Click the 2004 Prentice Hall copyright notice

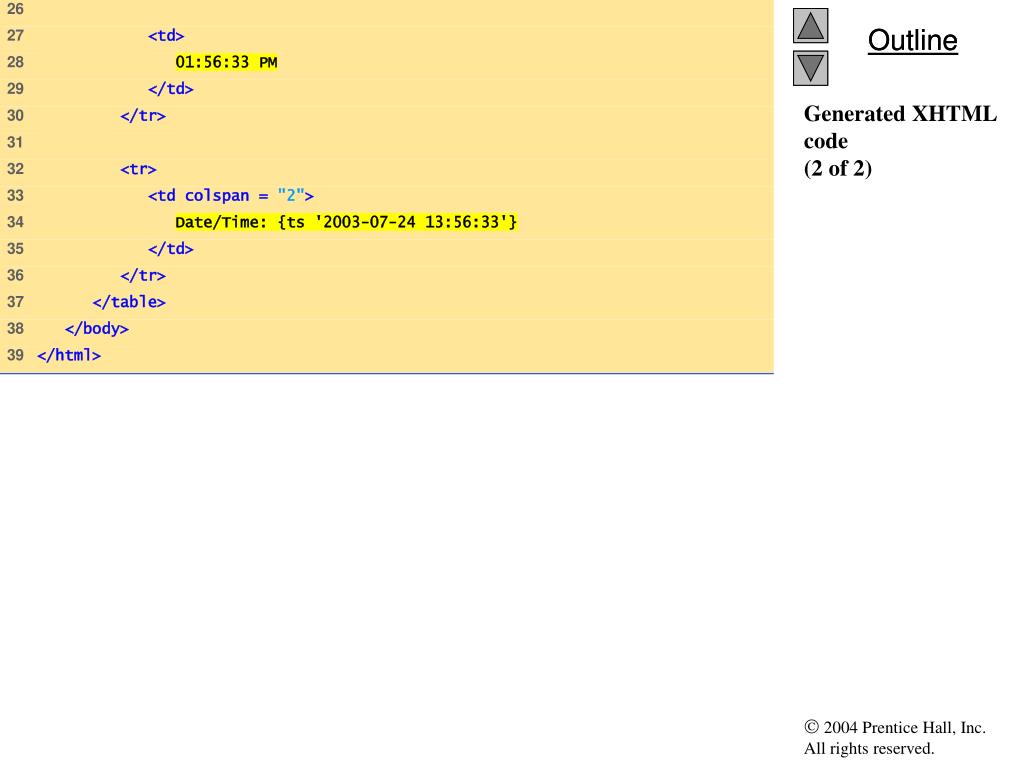tap(895, 728)
